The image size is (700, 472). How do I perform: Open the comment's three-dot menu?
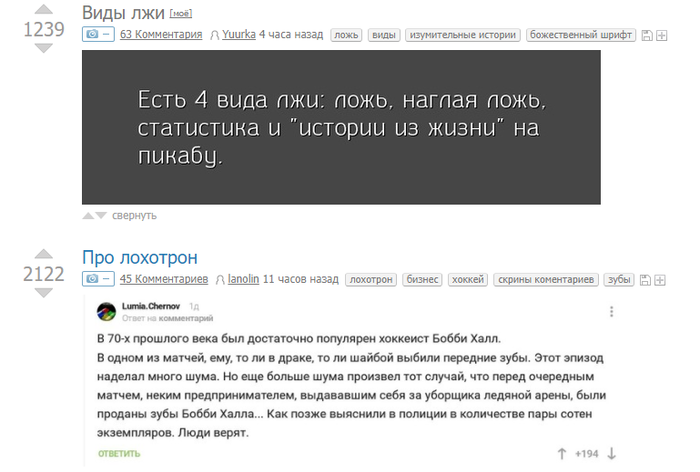pyautogui.click(x=612, y=312)
